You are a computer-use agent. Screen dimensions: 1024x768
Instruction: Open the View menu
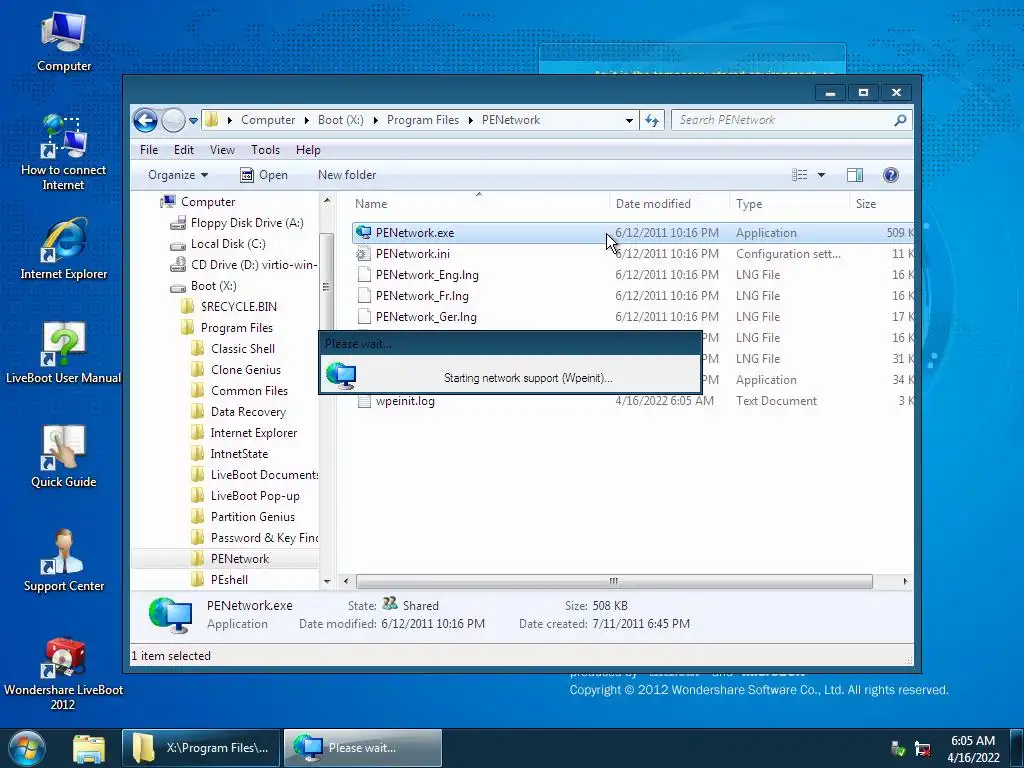coord(222,150)
